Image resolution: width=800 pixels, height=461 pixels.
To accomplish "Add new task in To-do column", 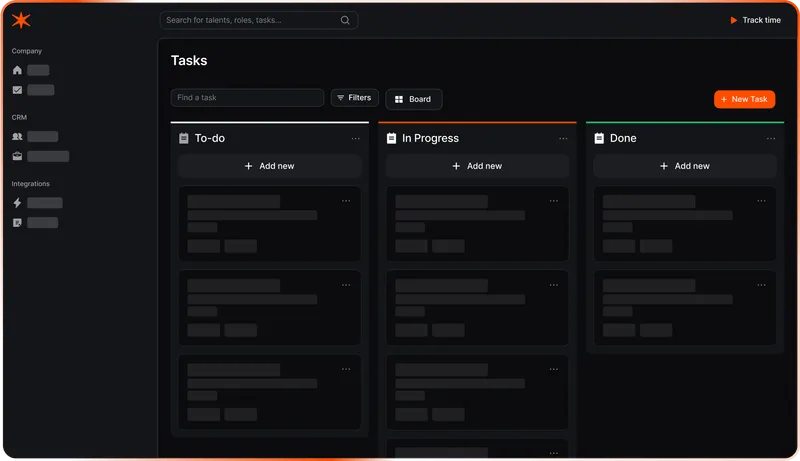I will click(270, 166).
